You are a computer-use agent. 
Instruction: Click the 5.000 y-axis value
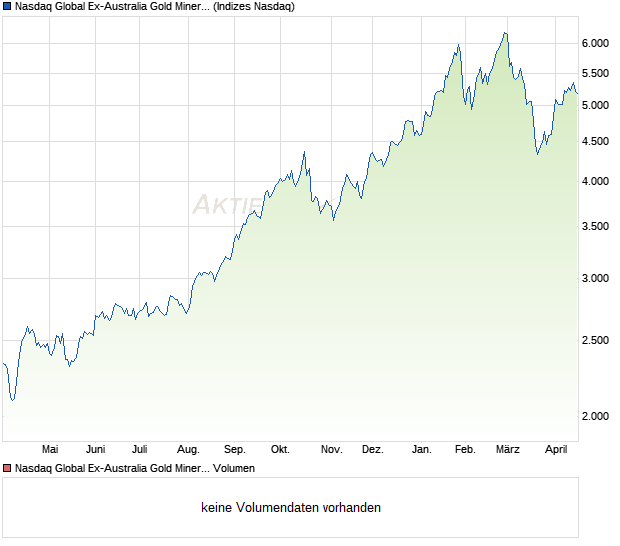coord(595,105)
